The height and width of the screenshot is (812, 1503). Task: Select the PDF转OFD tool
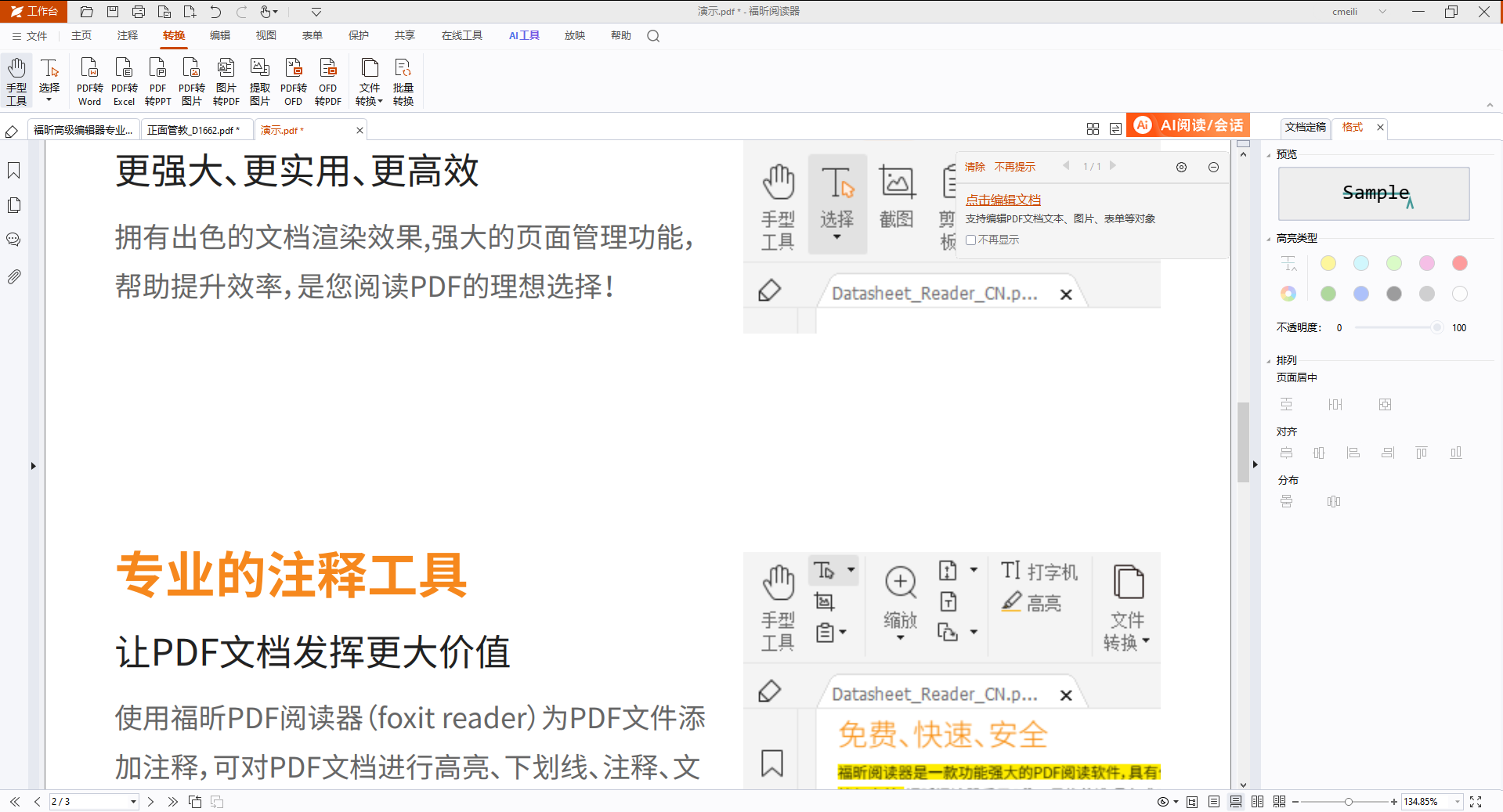[x=293, y=81]
